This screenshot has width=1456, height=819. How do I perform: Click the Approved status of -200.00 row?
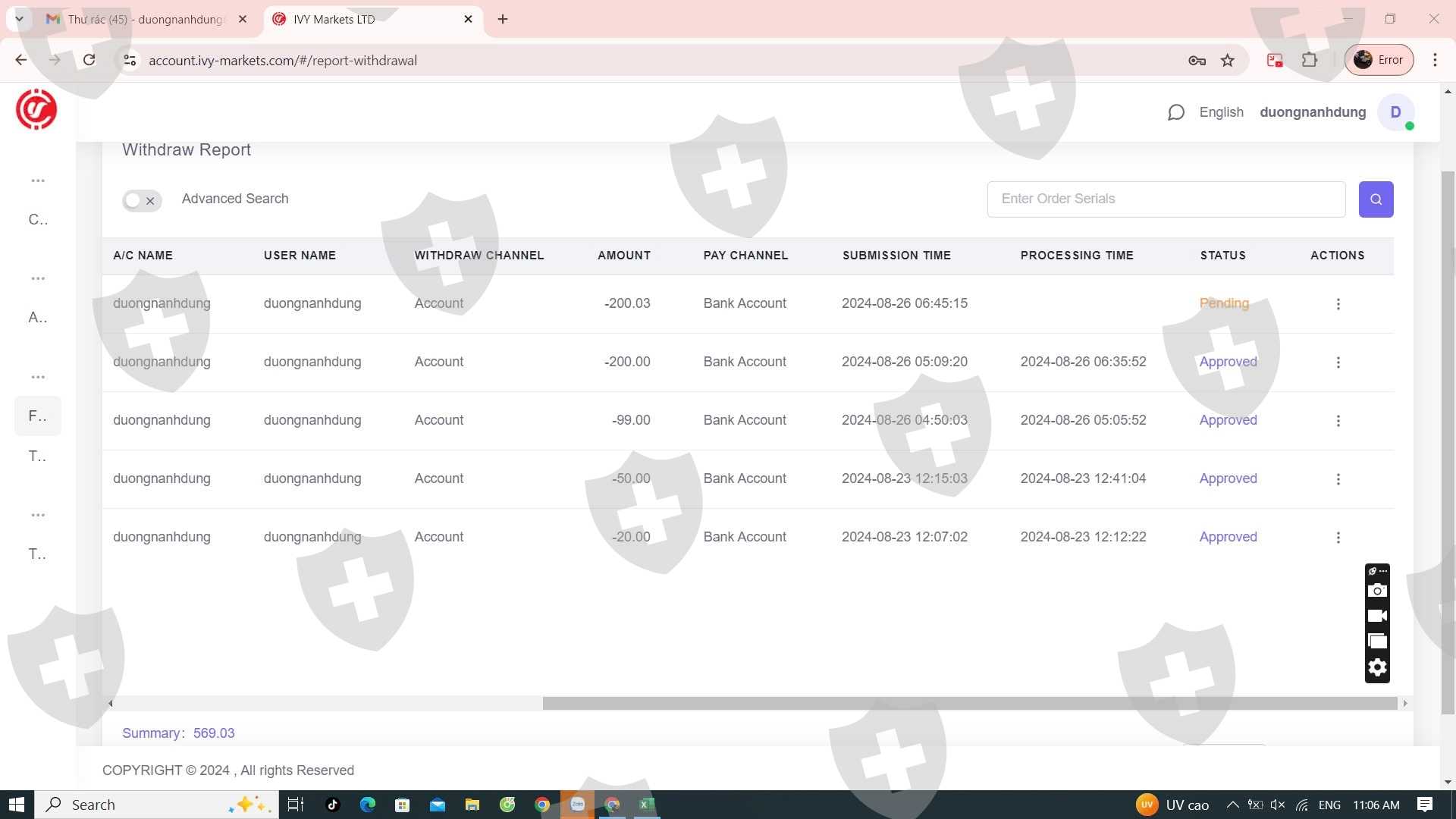1228,362
